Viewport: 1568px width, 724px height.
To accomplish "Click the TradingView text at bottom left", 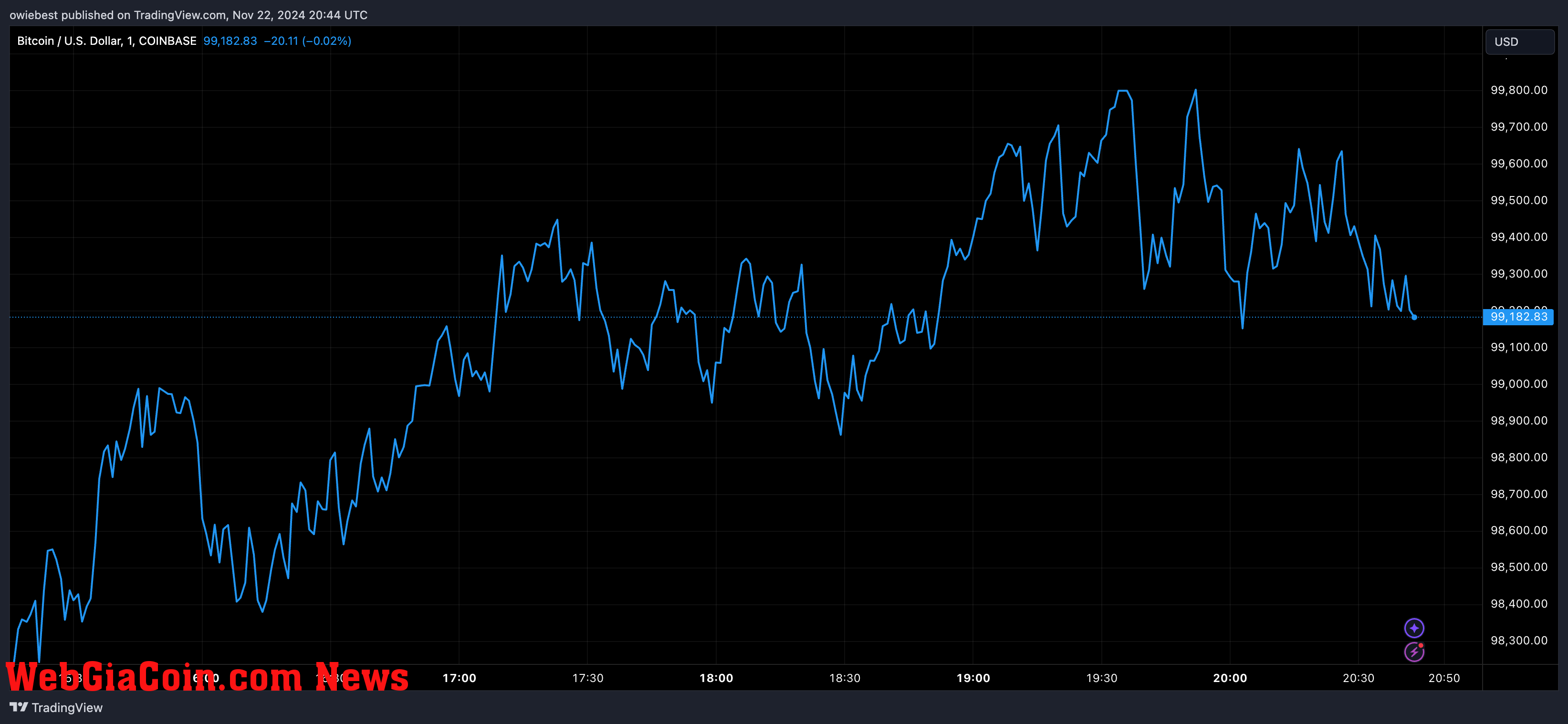I will tap(67, 708).
